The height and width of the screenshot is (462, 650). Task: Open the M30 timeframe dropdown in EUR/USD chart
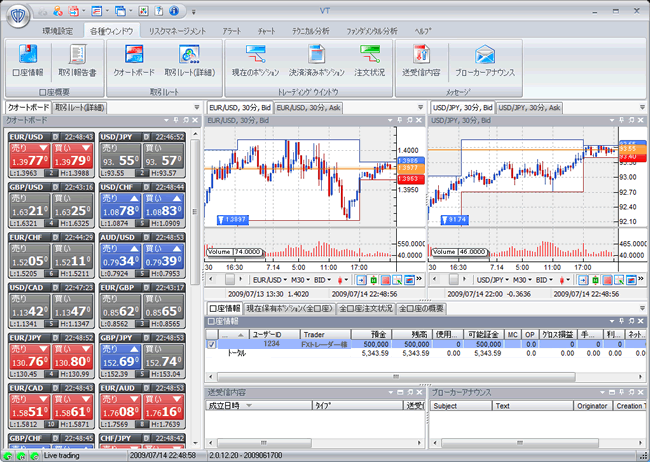coord(300,280)
